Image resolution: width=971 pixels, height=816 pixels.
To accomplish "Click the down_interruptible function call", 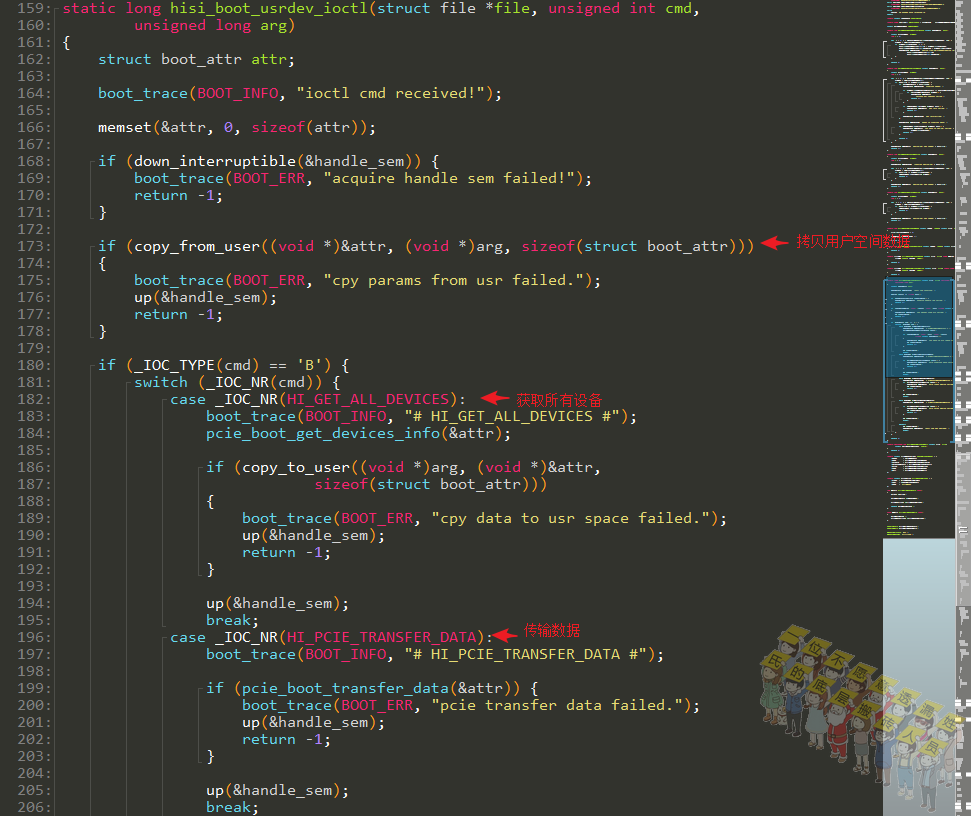I will click(215, 162).
